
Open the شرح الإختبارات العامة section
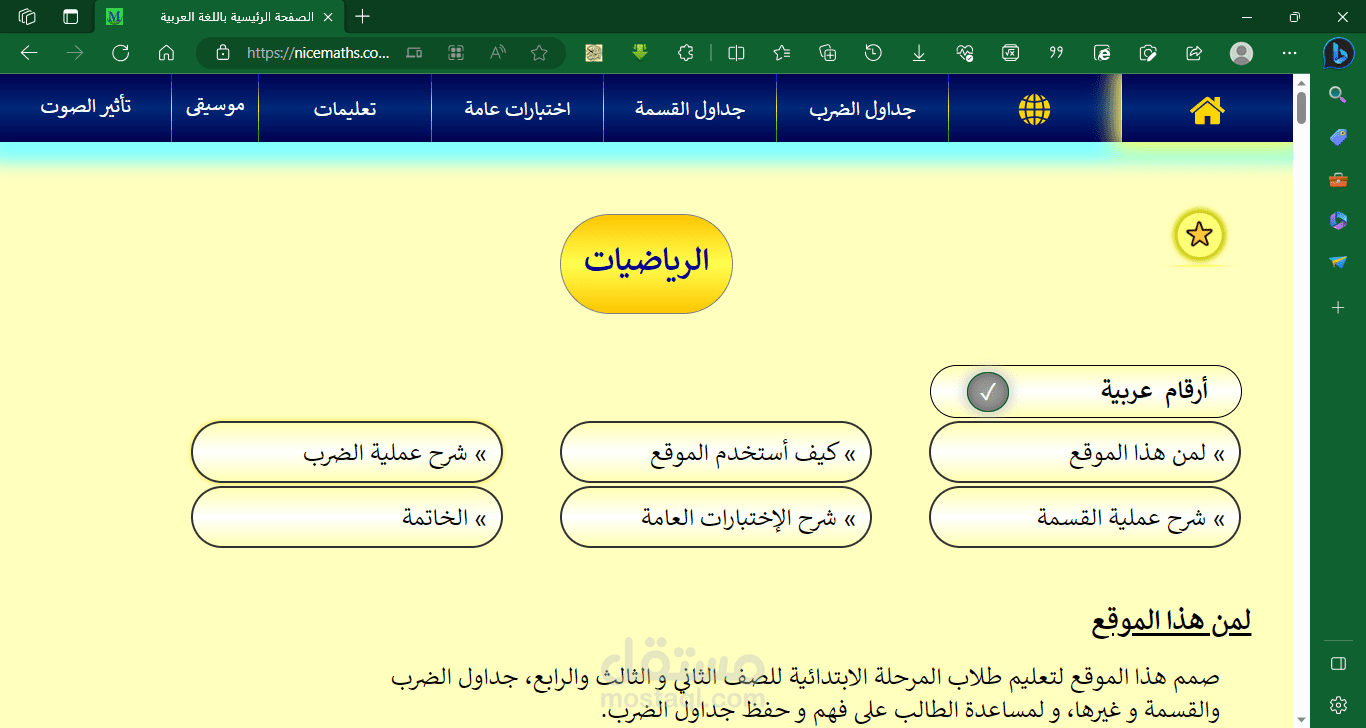pyautogui.click(x=716, y=518)
